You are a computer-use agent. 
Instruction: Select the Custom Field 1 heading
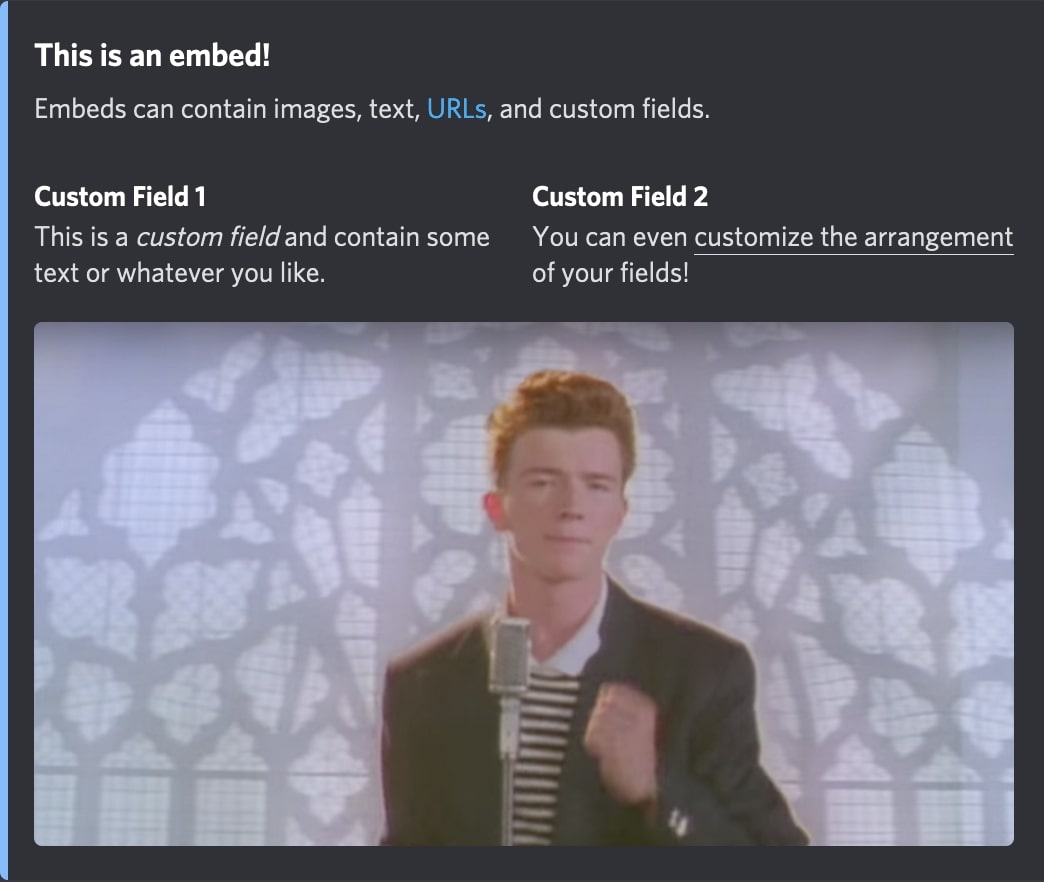[120, 197]
